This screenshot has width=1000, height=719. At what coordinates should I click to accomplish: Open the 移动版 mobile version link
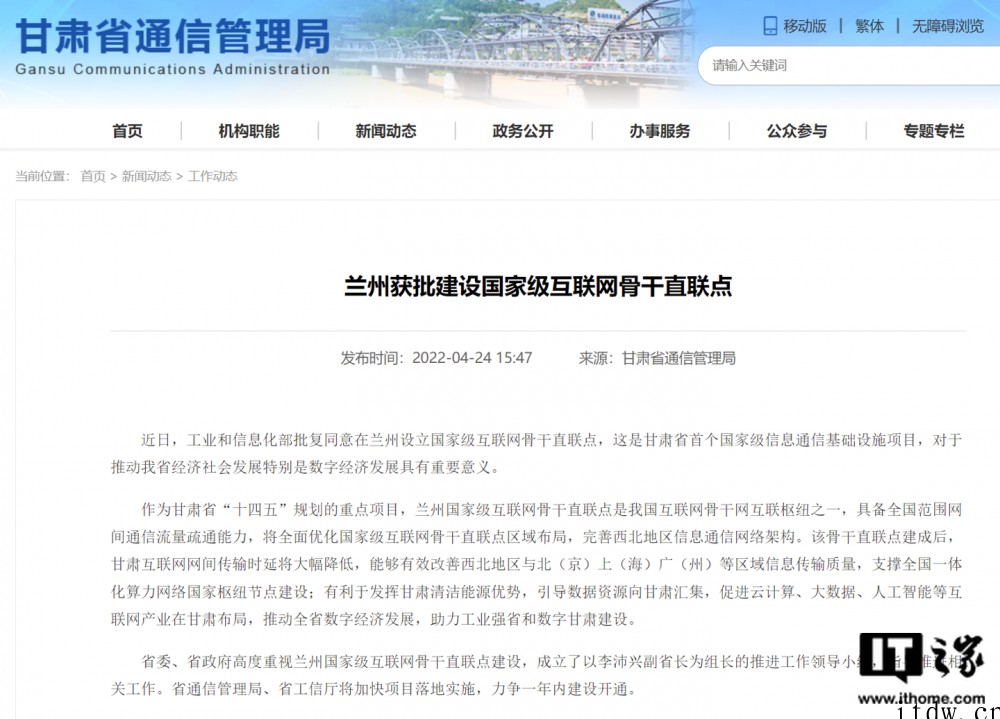805,26
